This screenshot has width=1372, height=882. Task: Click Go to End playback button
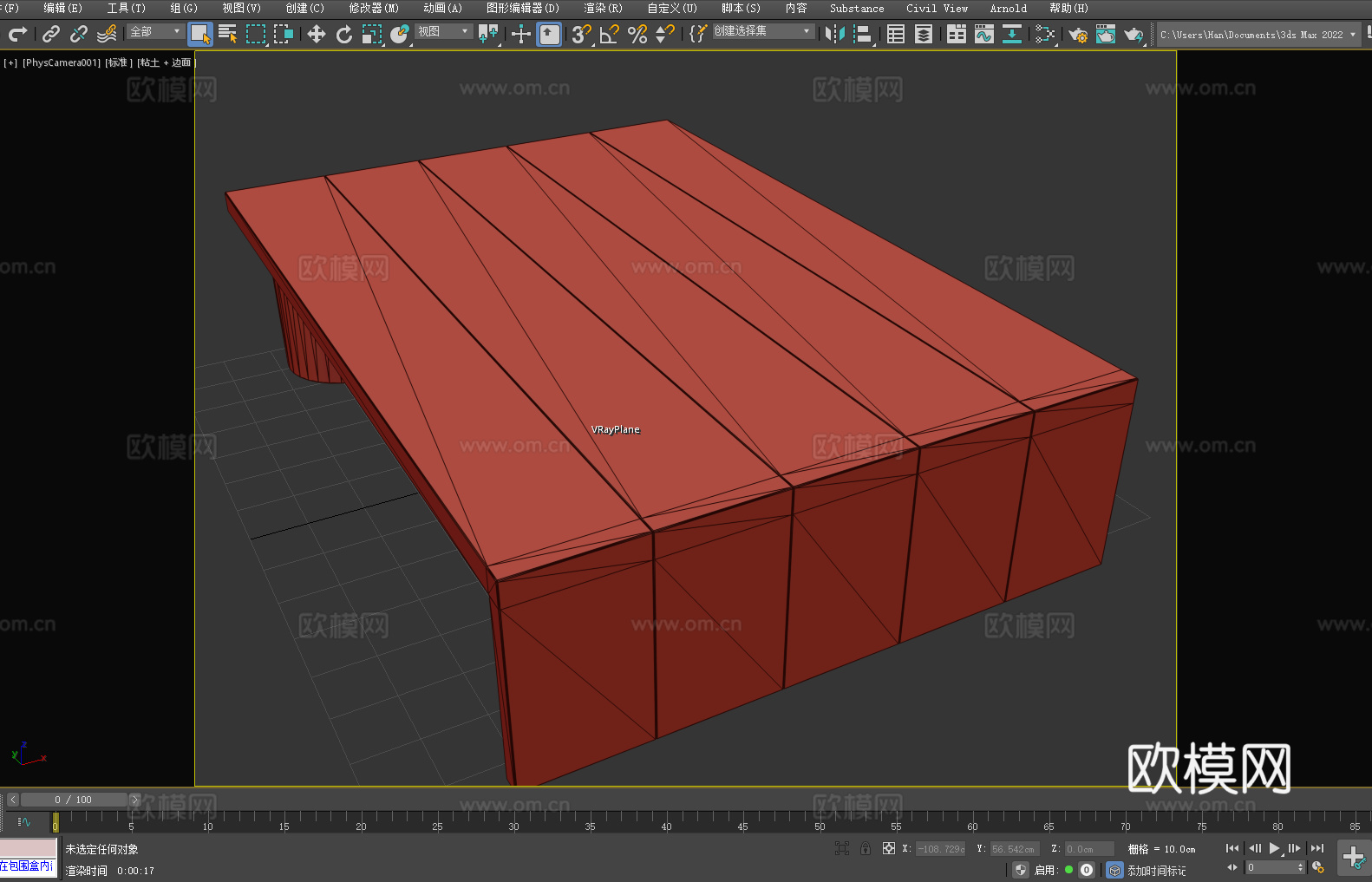coord(1317,848)
